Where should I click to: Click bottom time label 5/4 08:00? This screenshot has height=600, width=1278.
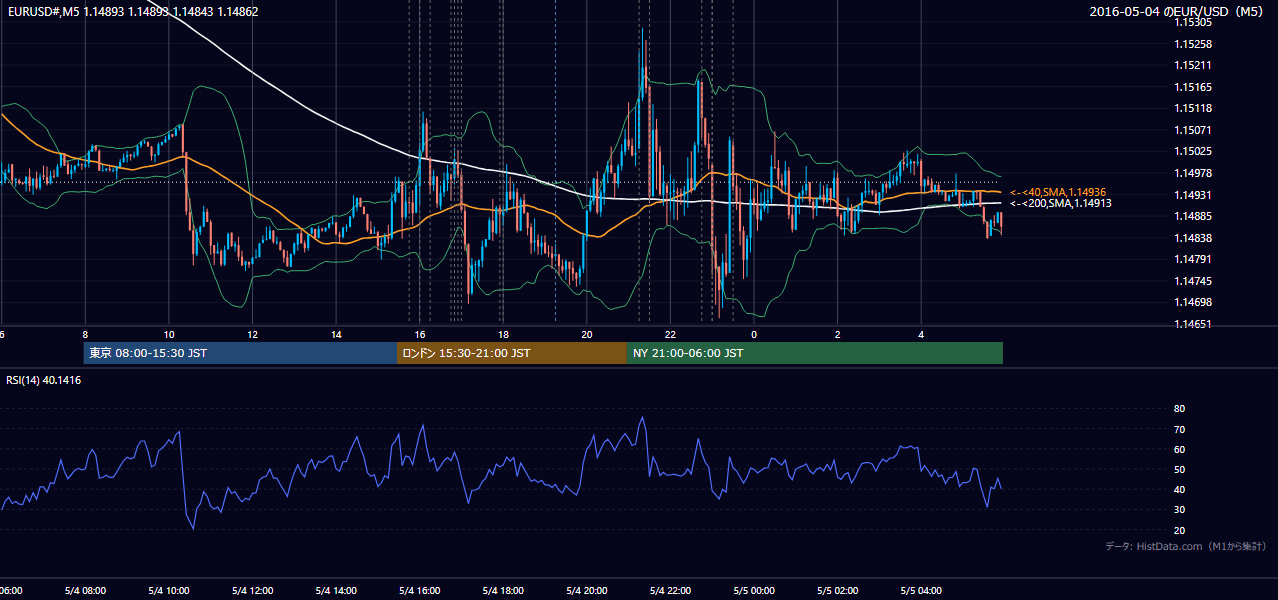pyautogui.click(x=85, y=591)
